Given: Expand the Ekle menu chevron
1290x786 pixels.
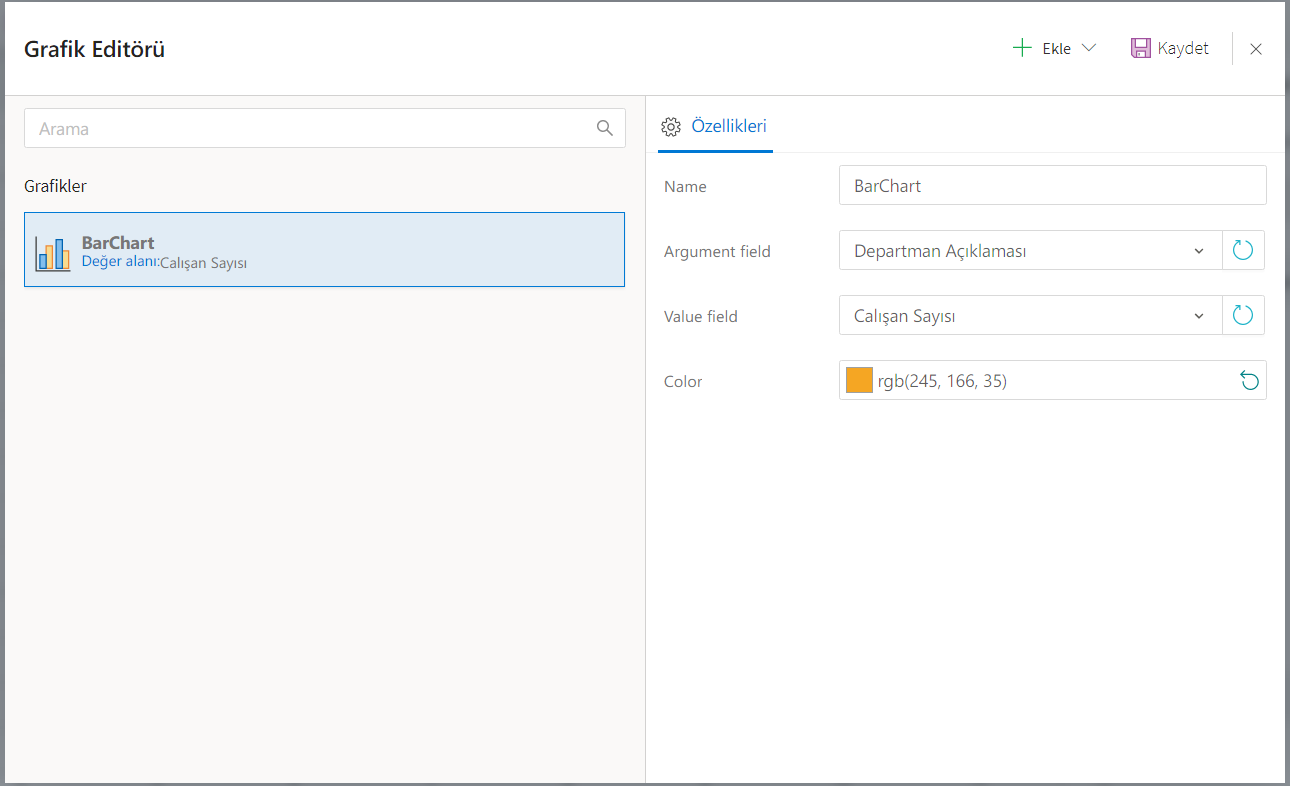Looking at the screenshot, I should click(1089, 48).
